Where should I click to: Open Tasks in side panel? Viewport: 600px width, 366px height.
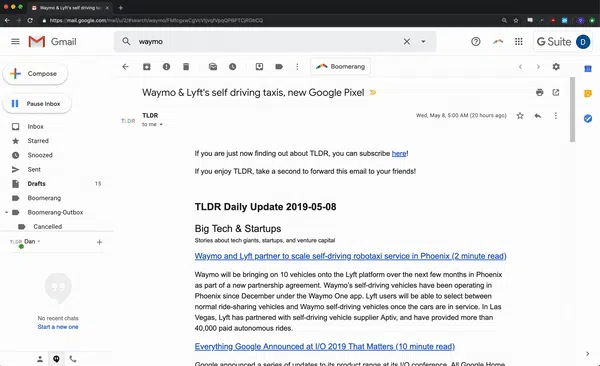(x=588, y=119)
